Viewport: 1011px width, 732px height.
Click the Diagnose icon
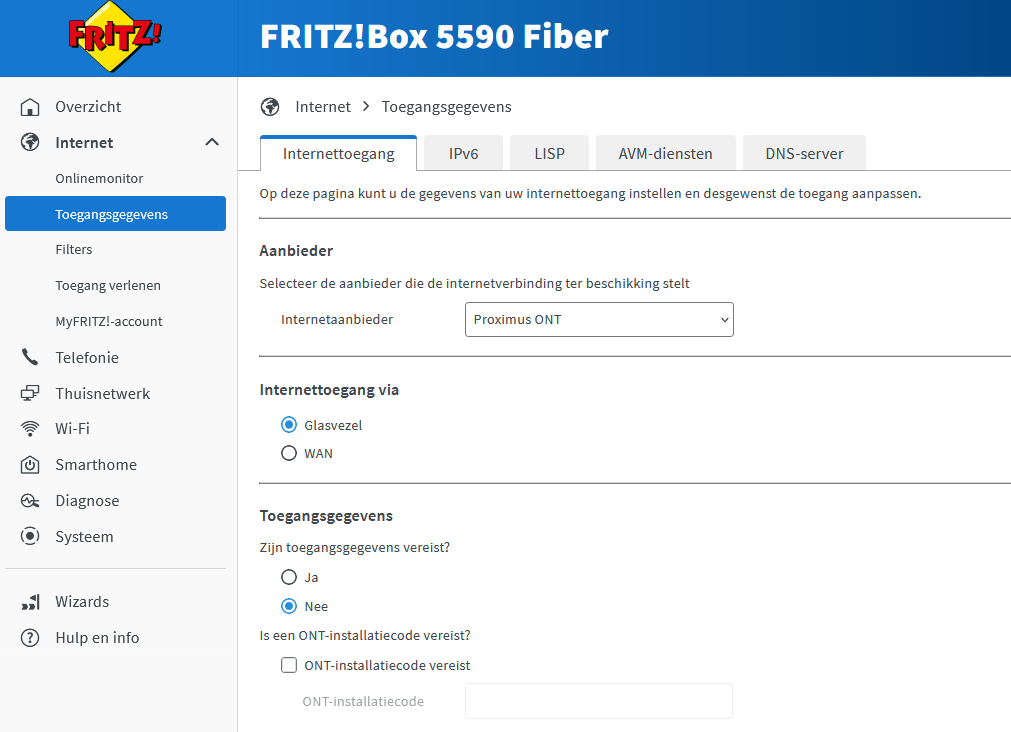(31, 501)
